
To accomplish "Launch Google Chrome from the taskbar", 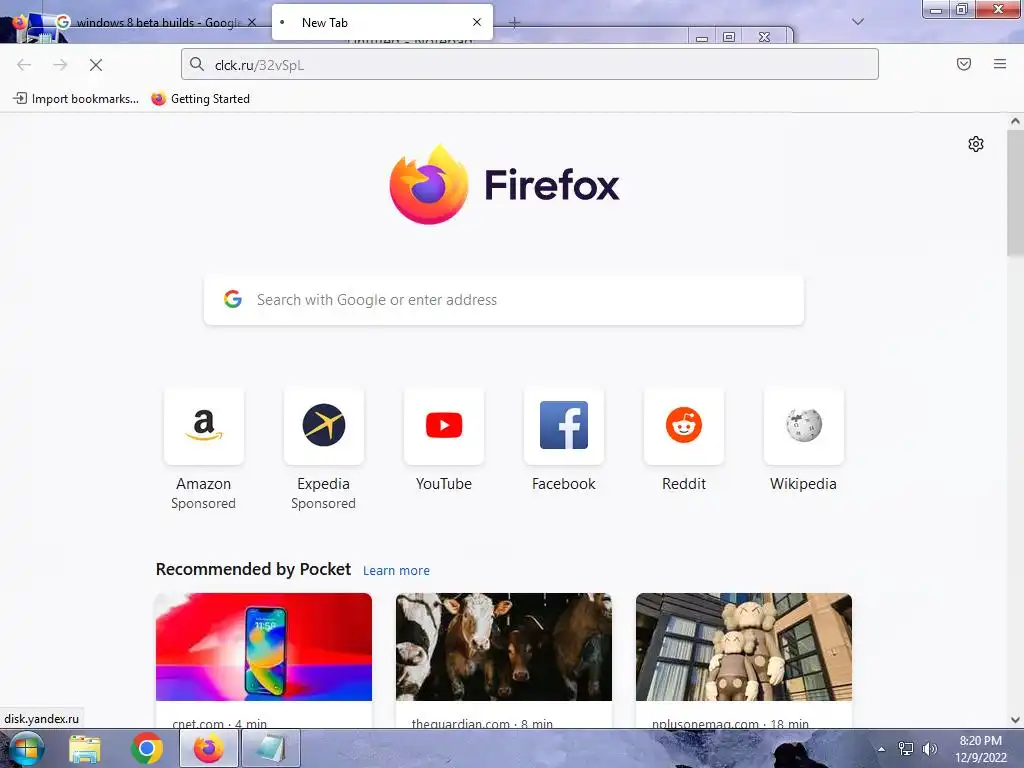I will [x=147, y=748].
